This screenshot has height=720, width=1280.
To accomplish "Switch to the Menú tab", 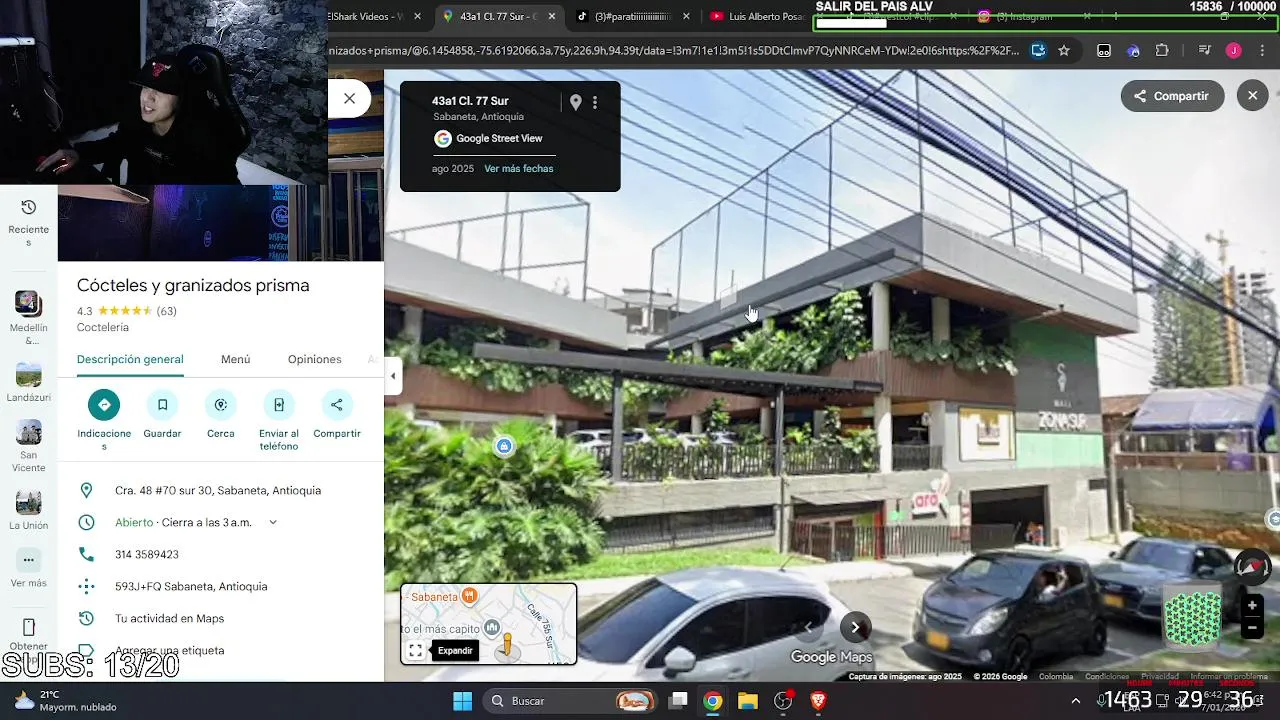I will click(x=235, y=359).
